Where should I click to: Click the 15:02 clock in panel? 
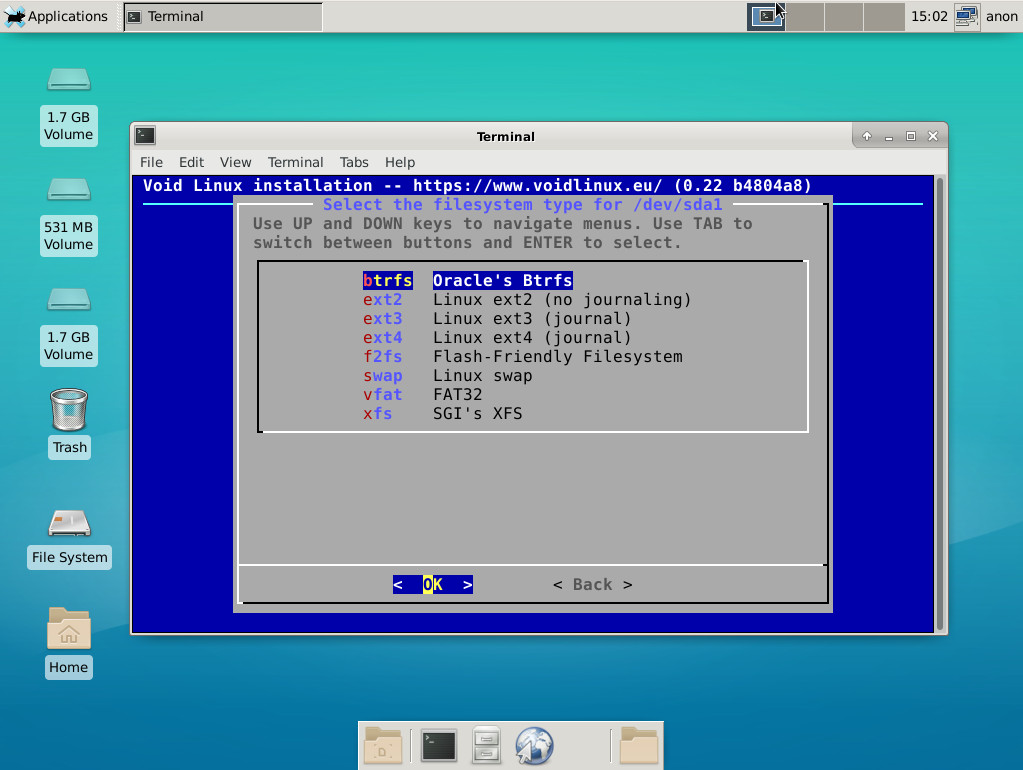click(929, 16)
